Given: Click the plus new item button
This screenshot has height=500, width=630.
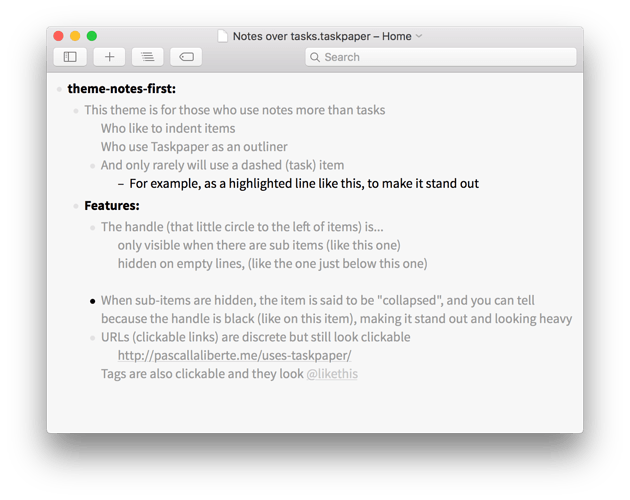Looking at the screenshot, I should point(109,57).
